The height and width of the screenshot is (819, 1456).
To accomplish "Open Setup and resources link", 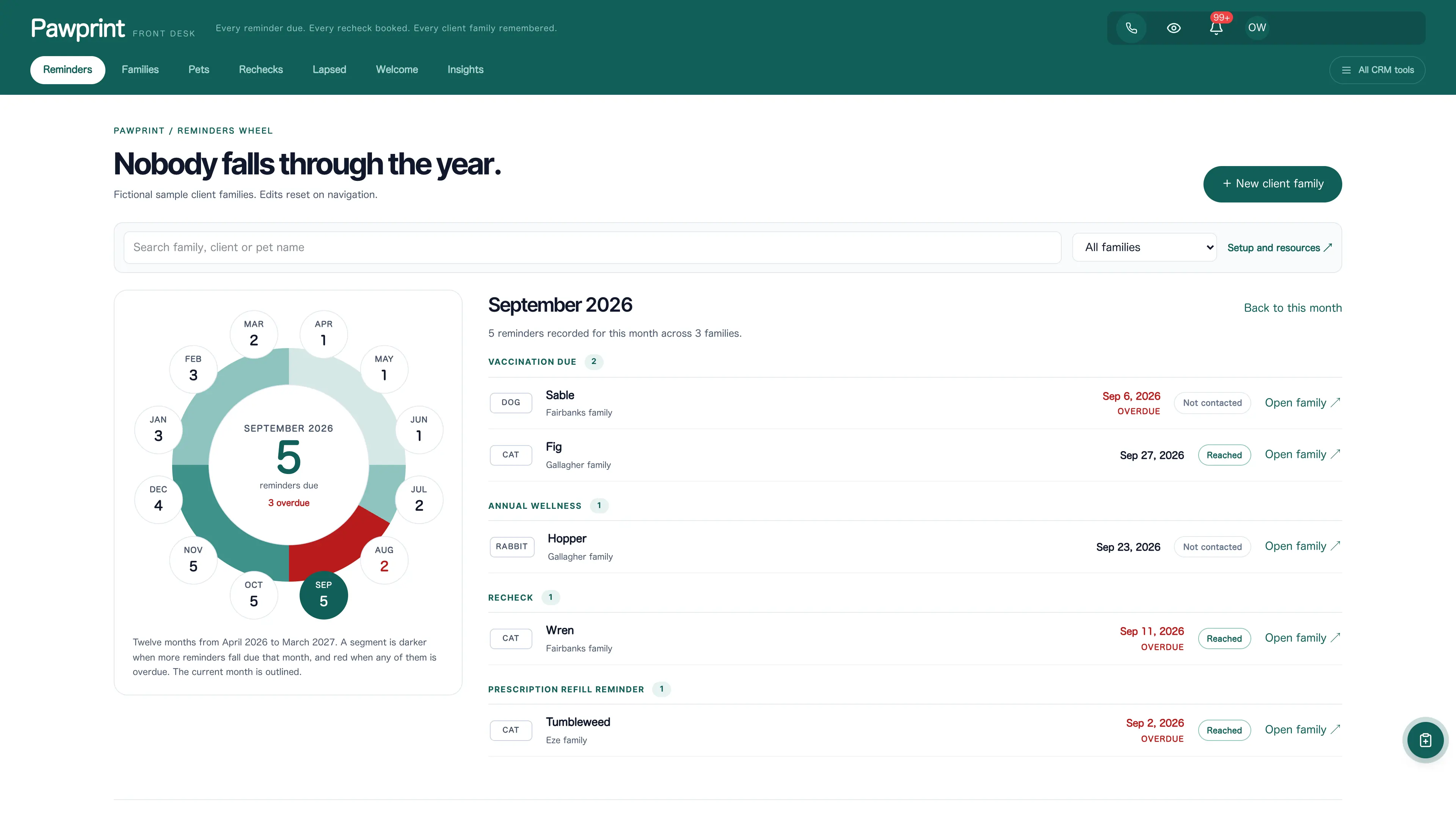I will 1280,248.
